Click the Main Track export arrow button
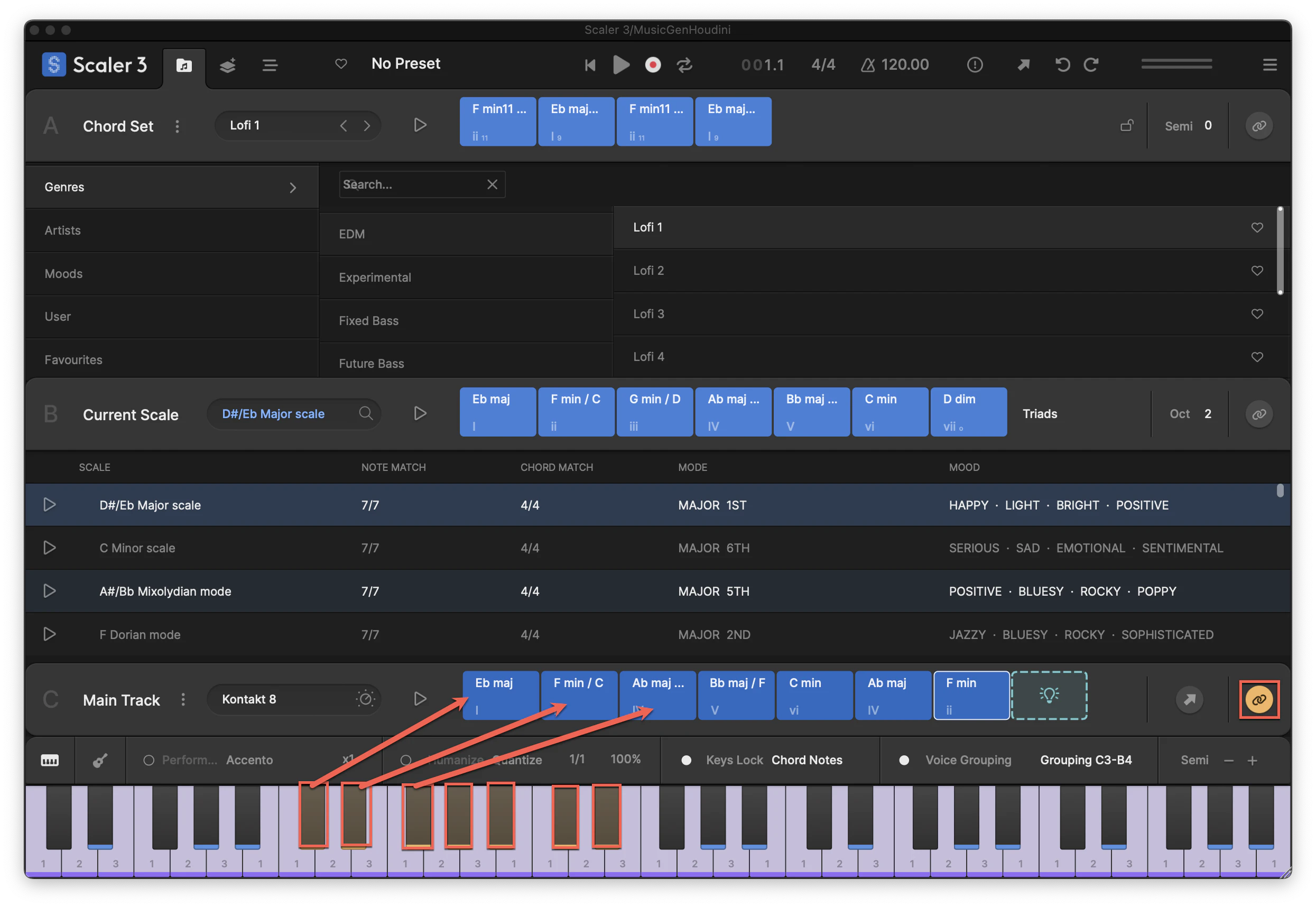 1189,700
